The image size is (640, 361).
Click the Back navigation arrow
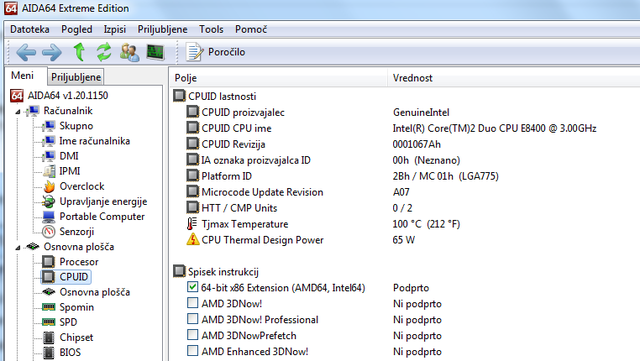[26, 52]
